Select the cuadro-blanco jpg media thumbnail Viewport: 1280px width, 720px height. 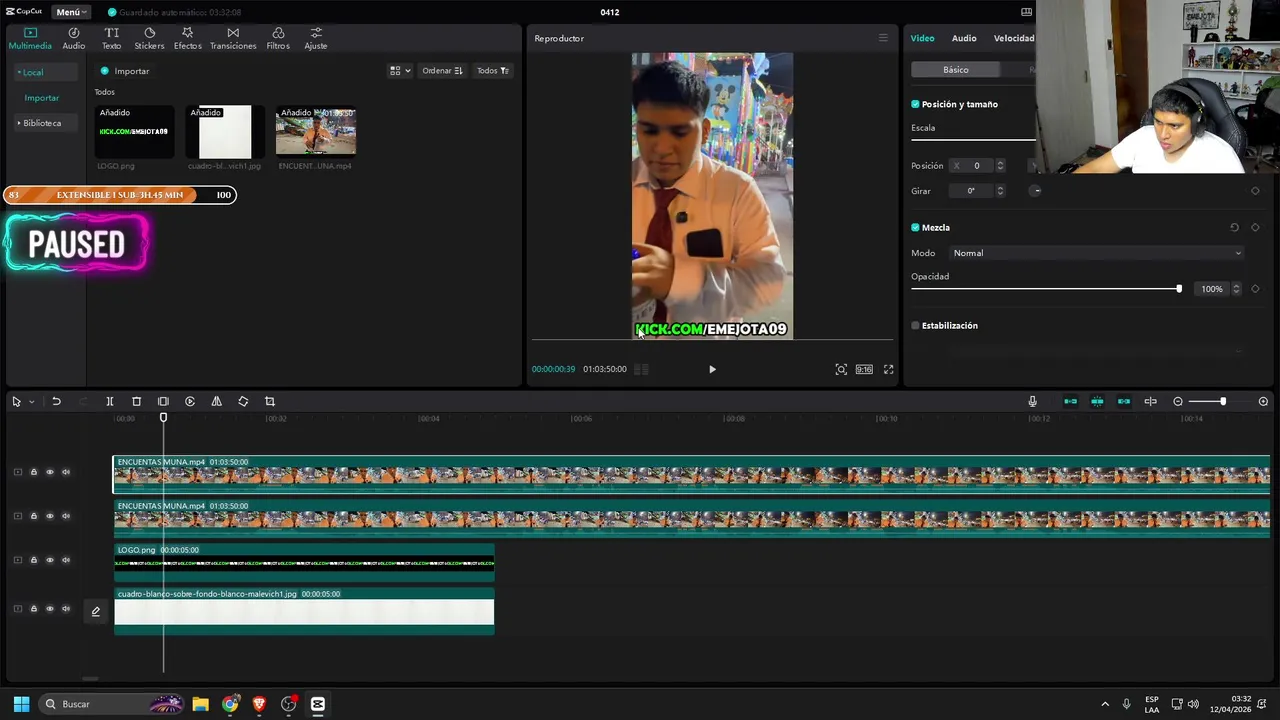click(225, 131)
